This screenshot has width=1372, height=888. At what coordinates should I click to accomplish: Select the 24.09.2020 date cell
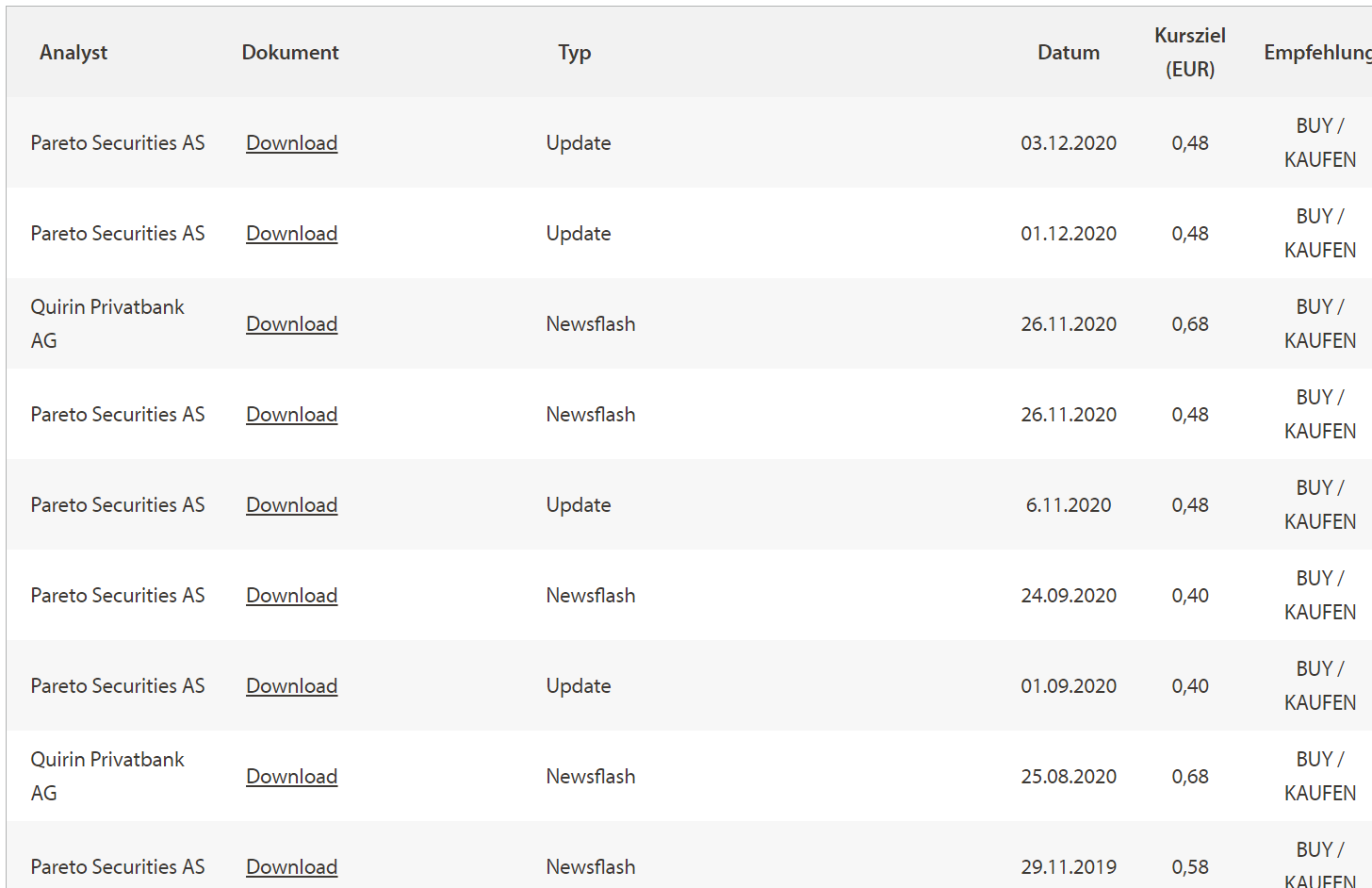1069,596
